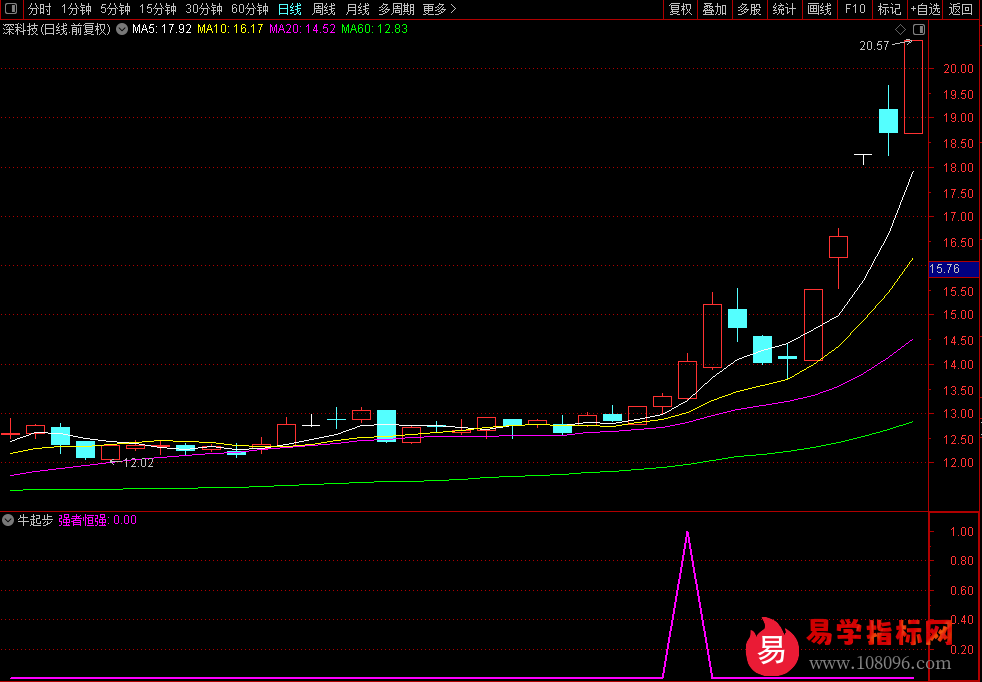Viewport: 982px width, 682px height.
Task: Click the 叠加 overlay button
Action: tap(715, 9)
